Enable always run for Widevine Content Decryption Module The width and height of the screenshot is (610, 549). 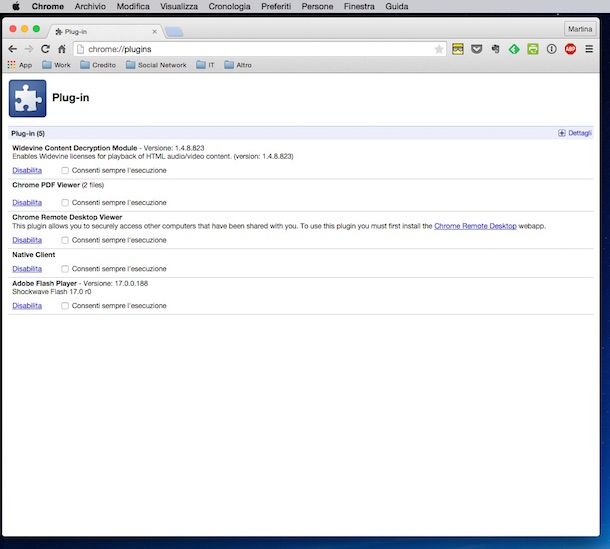65,170
